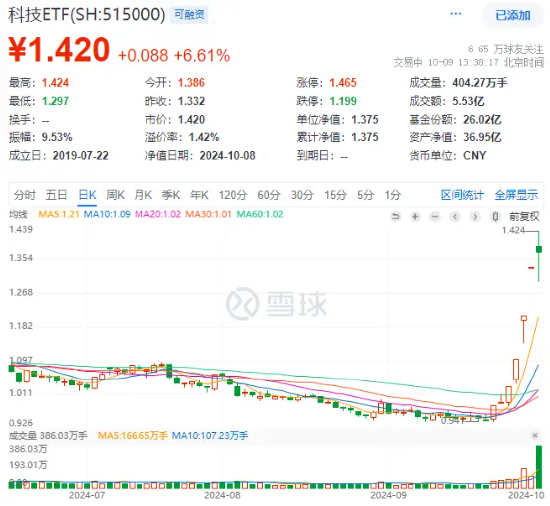Click the 跌停 value 1.199
Screen dimensions: 550x506
point(343,101)
